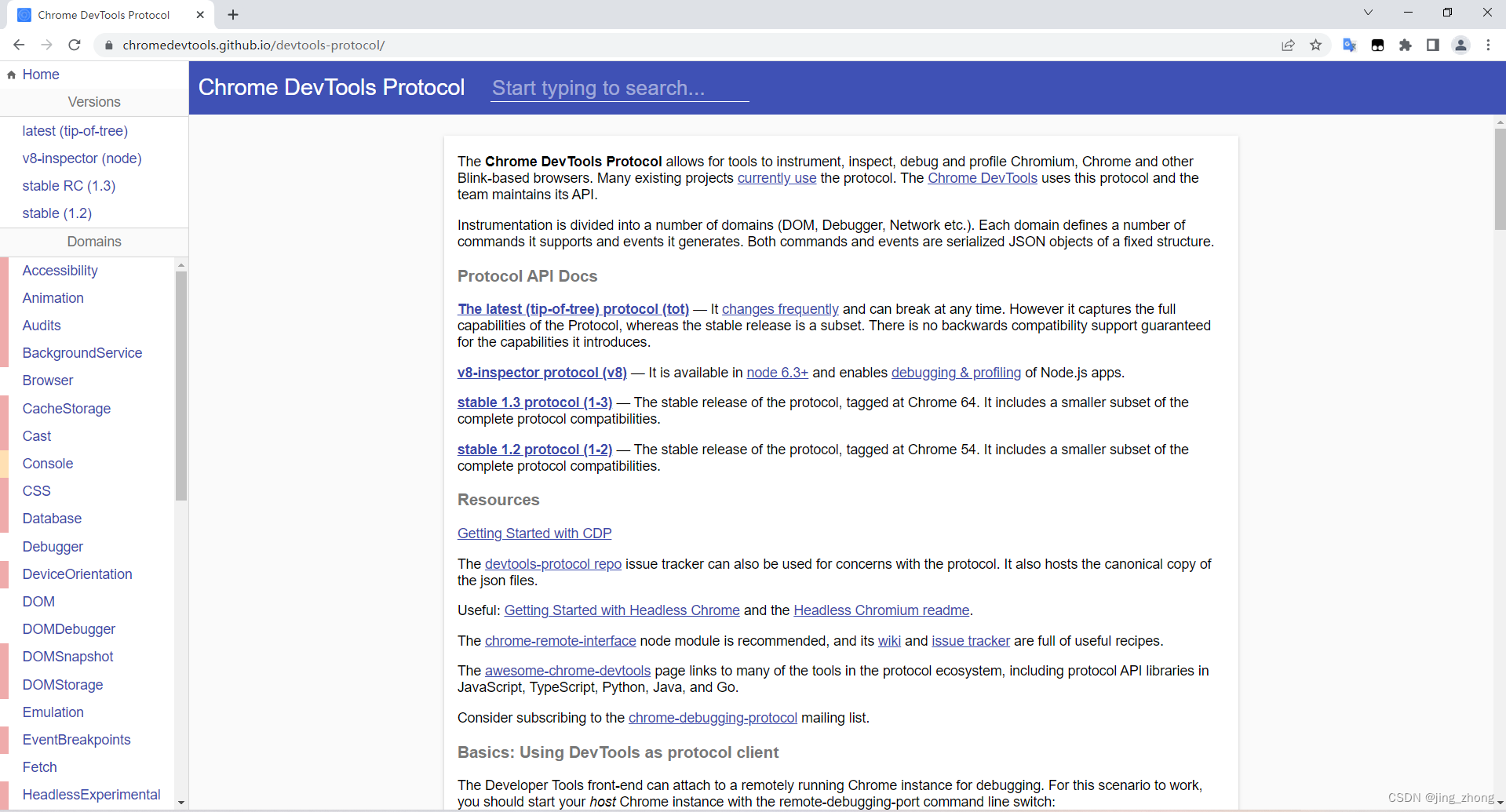Follow the 'node 6.3+' link
Screen dimensions: 1506x812
click(x=777, y=373)
